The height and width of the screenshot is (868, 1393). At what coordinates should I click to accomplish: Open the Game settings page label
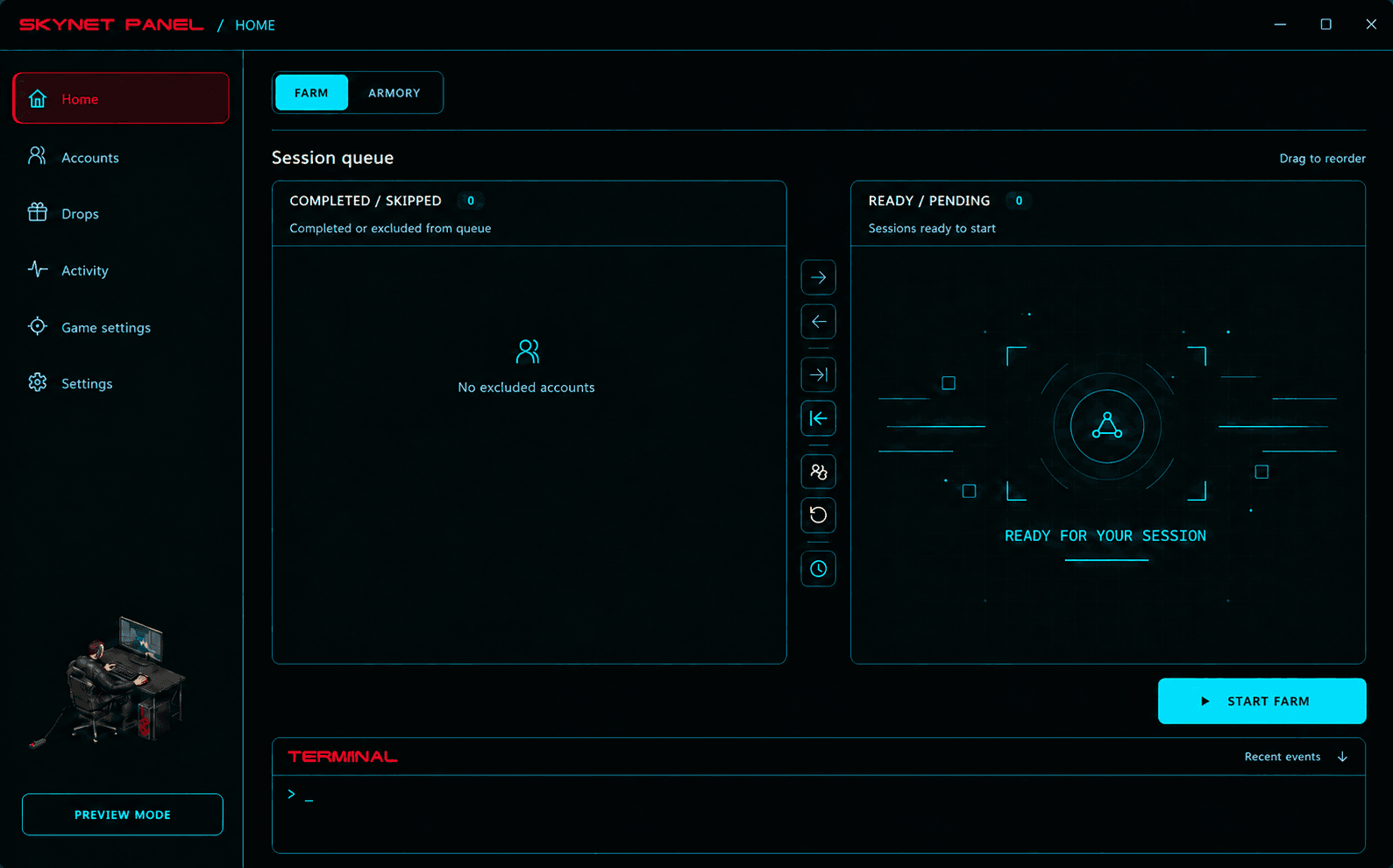point(106,328)
